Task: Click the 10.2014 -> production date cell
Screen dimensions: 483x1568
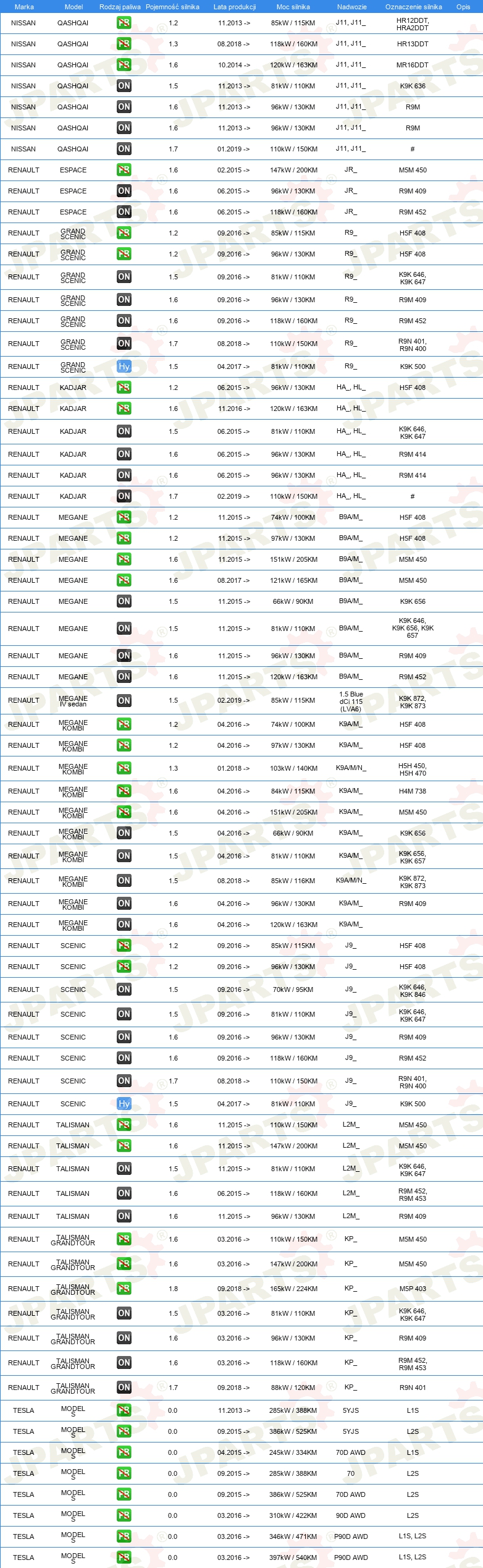Action: click(234, 65)
